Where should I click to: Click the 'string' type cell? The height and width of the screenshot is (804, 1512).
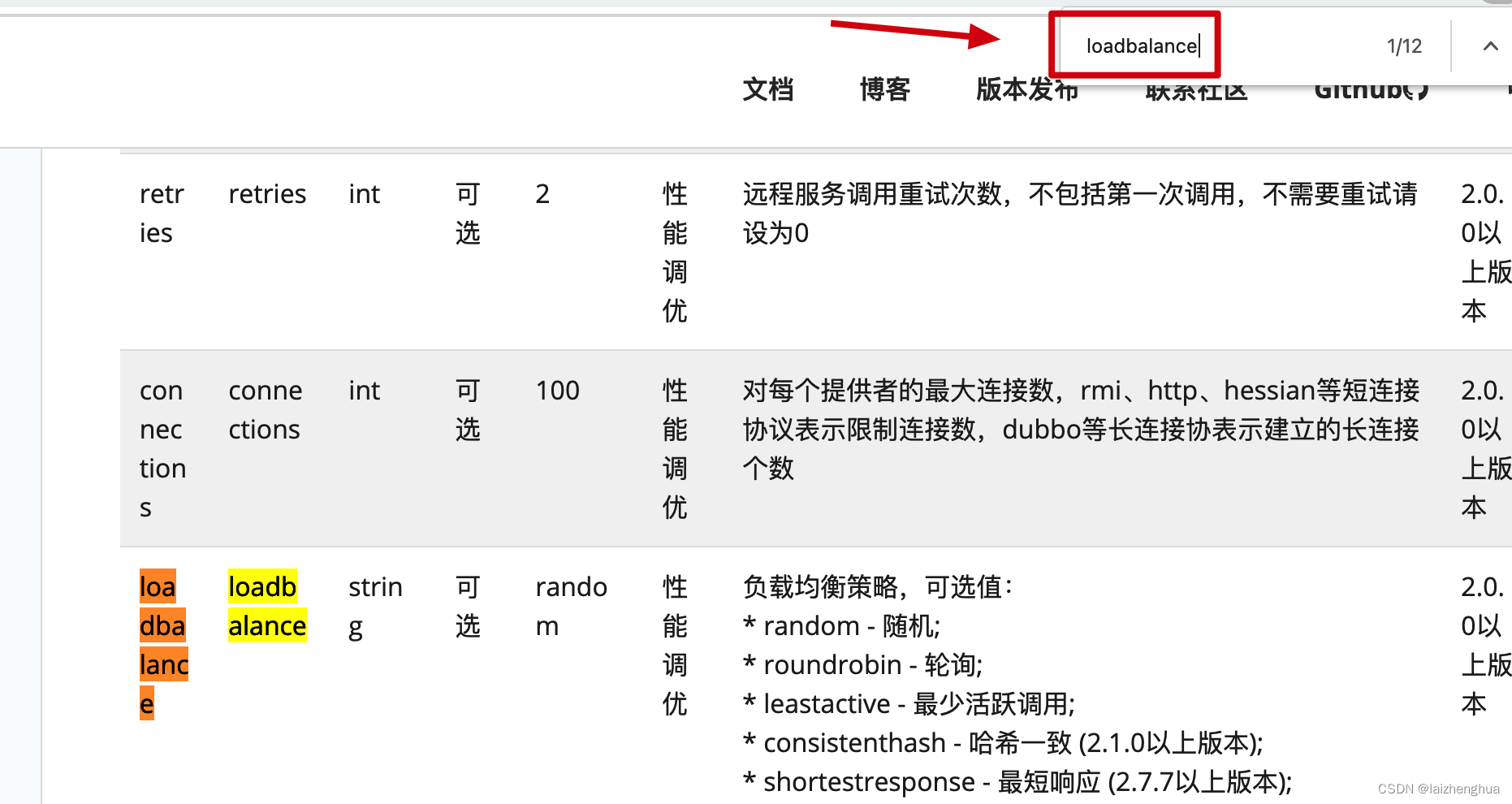pos(375,607)
